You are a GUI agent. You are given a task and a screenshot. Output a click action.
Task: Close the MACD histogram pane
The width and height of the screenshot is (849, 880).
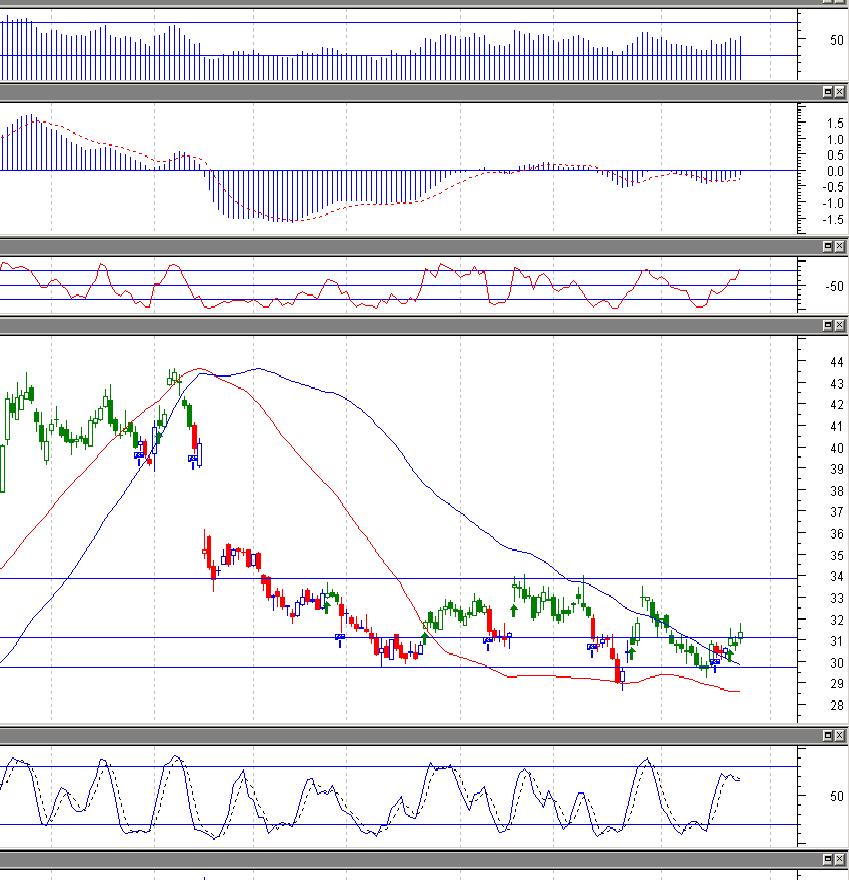pos(839,91)
